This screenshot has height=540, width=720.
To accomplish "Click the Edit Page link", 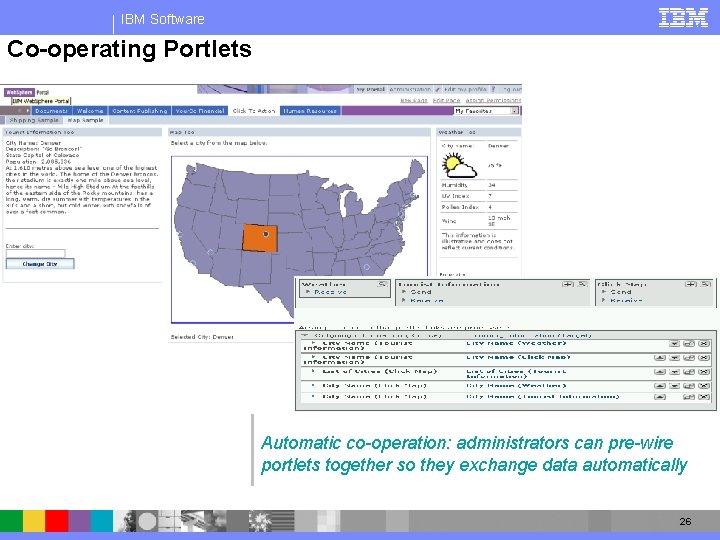I will tap(446, 100).
